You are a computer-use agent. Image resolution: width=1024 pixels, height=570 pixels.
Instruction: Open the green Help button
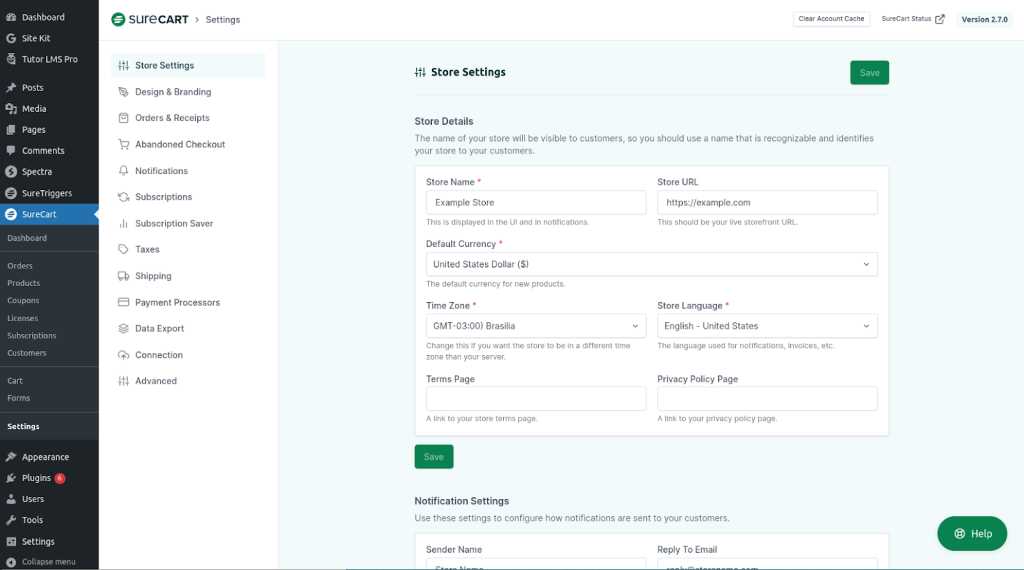(972, 533)
